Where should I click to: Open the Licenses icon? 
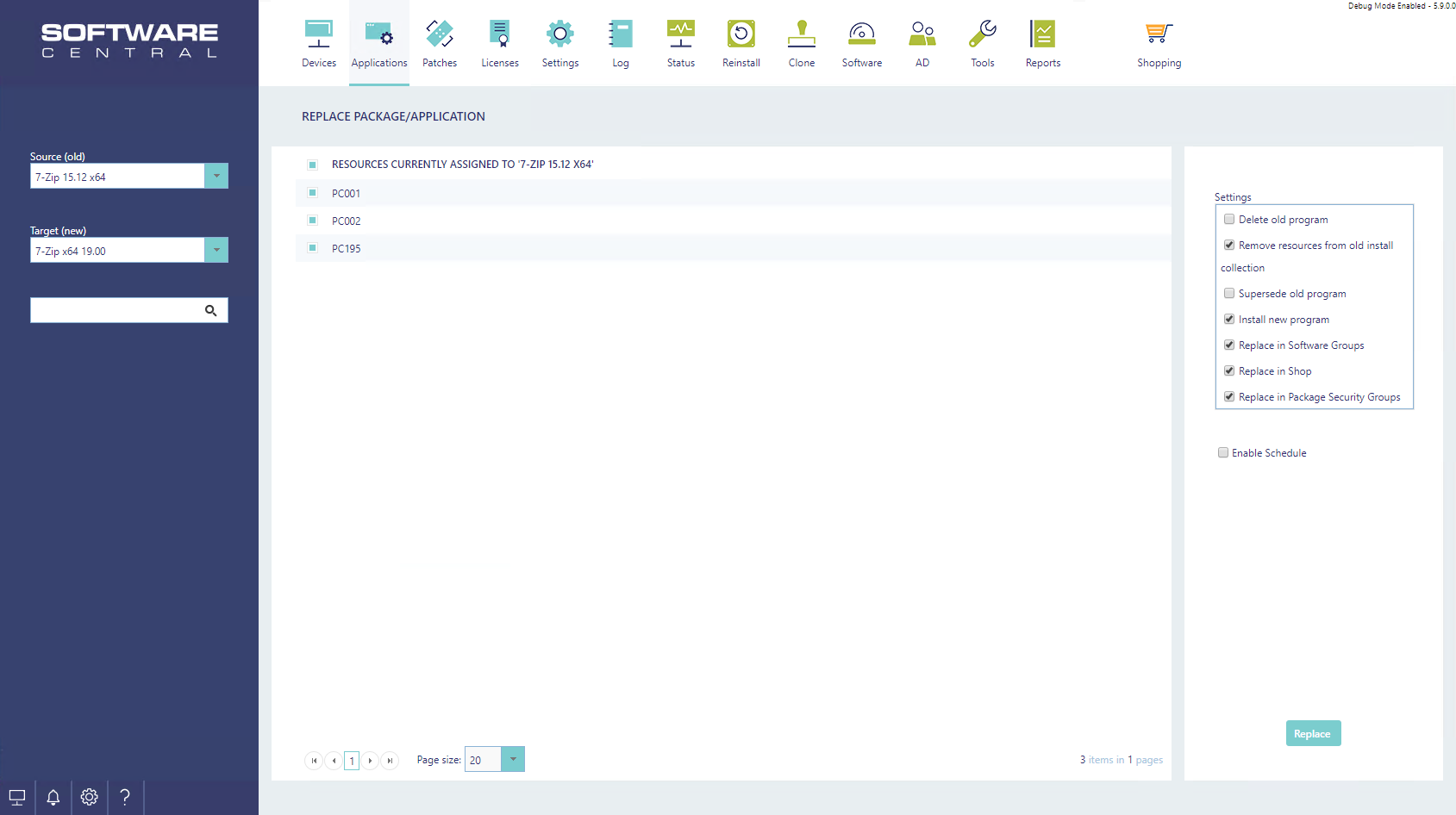pos(500,34)
